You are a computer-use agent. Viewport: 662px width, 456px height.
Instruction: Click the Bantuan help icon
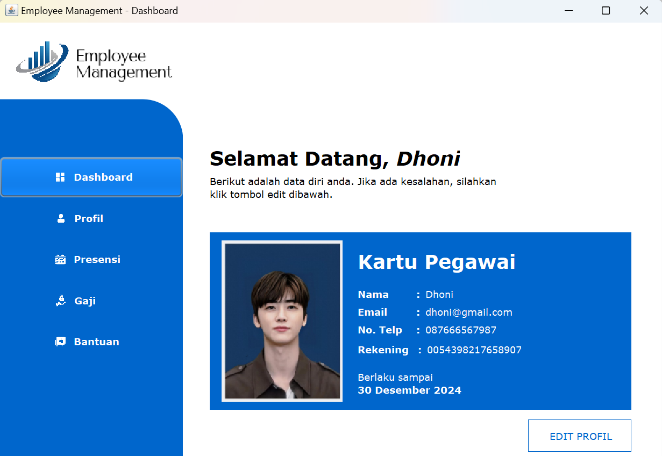tap(60, 341)
